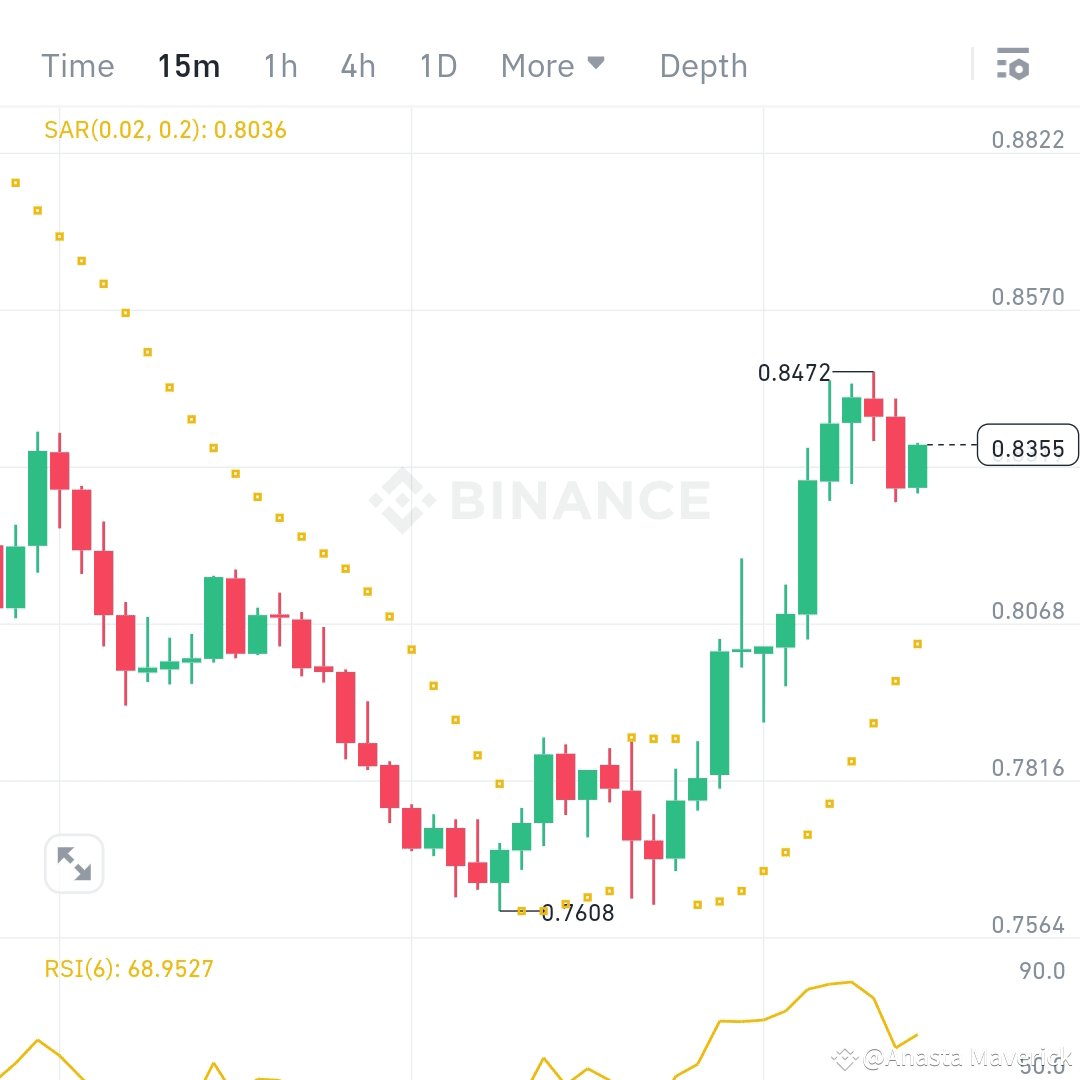
Task: Click the Time interval option
Action: pos(77,65)
